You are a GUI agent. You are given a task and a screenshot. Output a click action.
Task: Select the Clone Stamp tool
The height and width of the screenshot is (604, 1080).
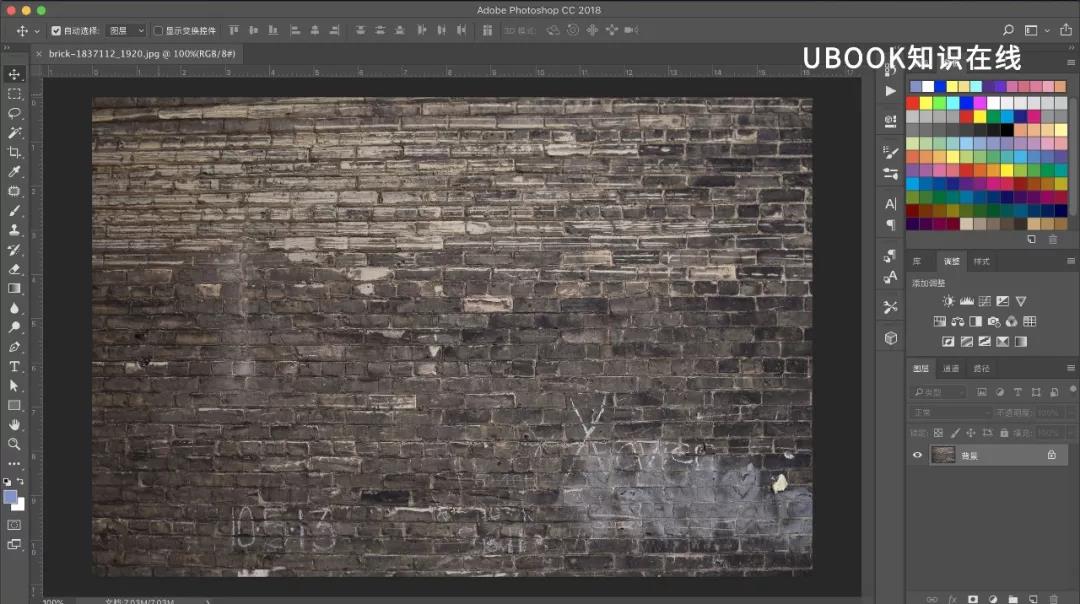[14, 230]
